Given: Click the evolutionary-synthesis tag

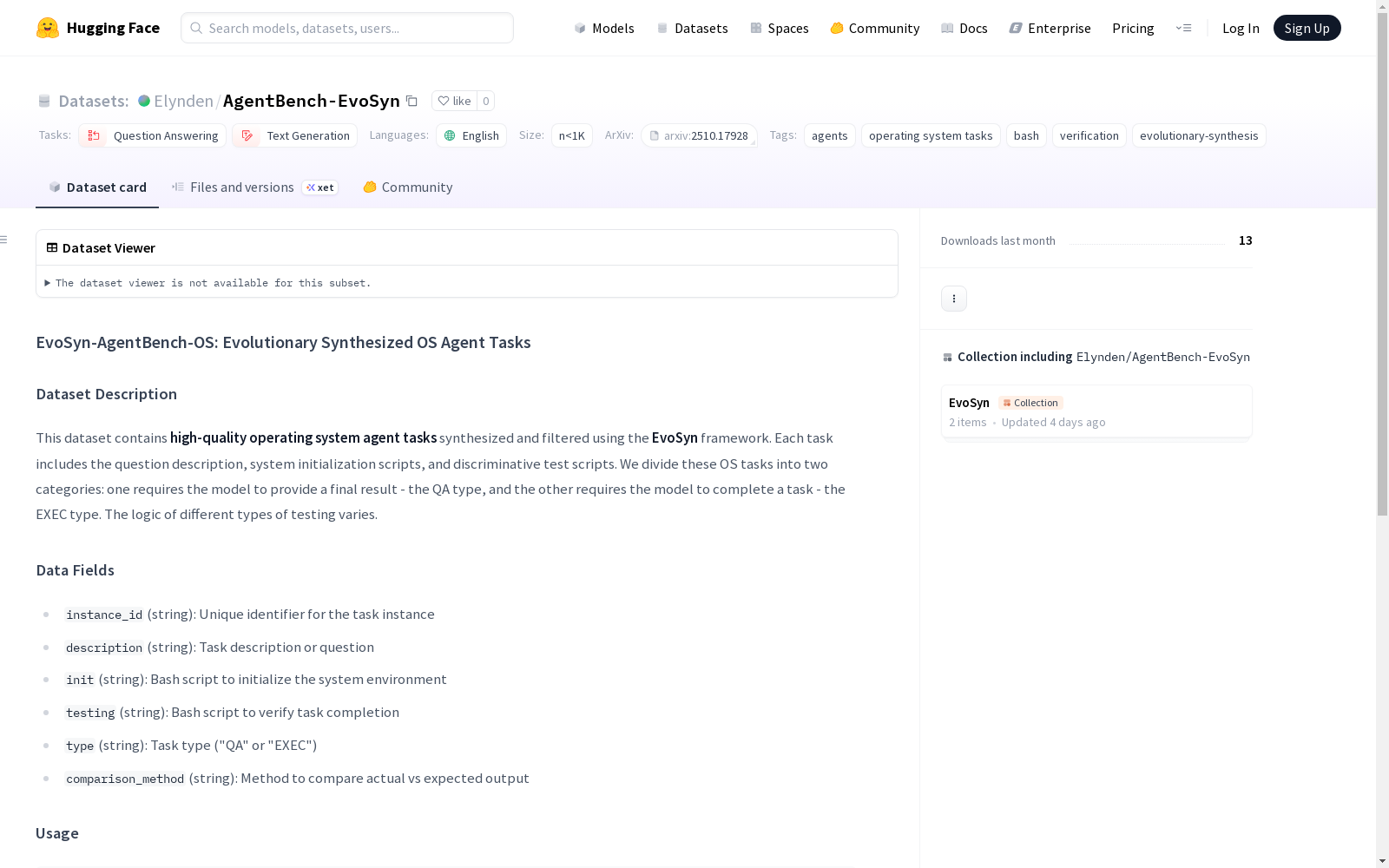Looking at the screenshot, I should pyautogui.click(x=1199, y=135).
